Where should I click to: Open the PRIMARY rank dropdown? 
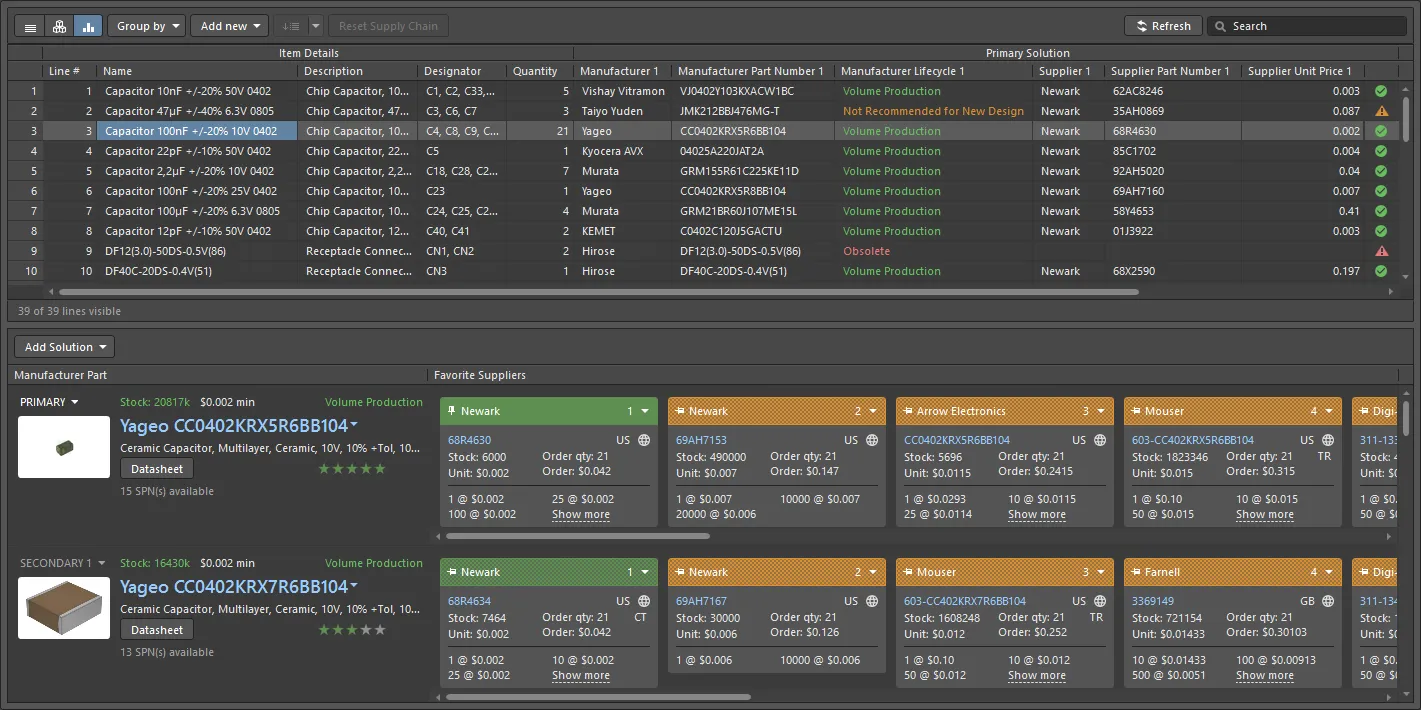(x=49, y=402)
